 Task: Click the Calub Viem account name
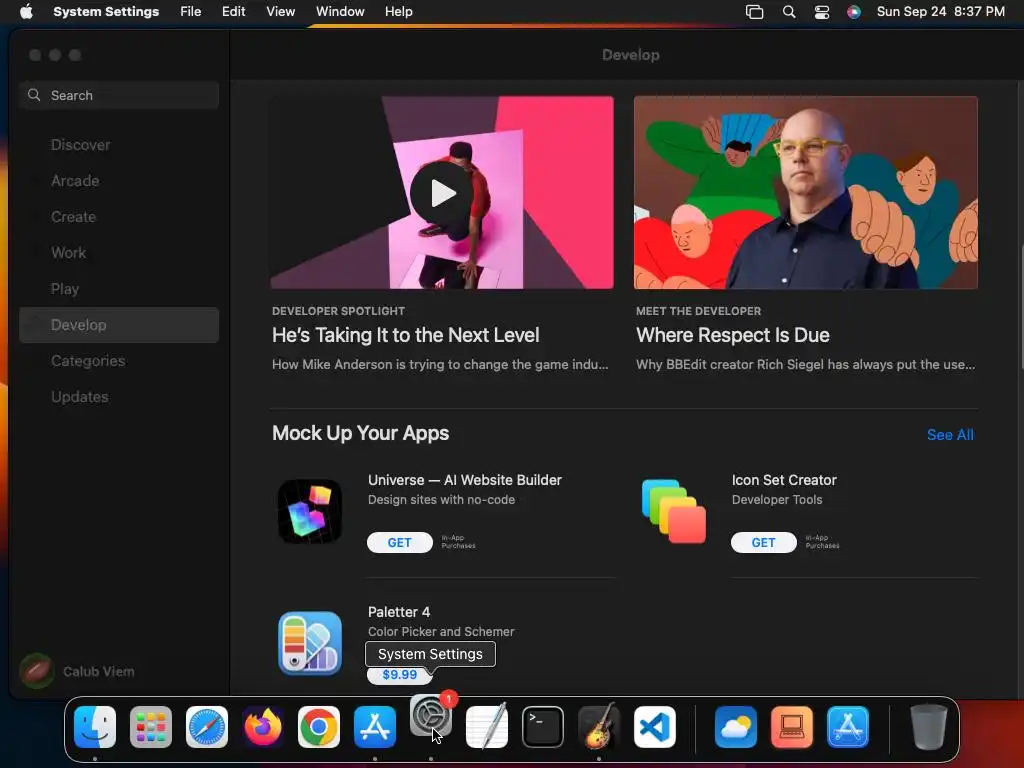pyautogui.click(x=99, y=671)
